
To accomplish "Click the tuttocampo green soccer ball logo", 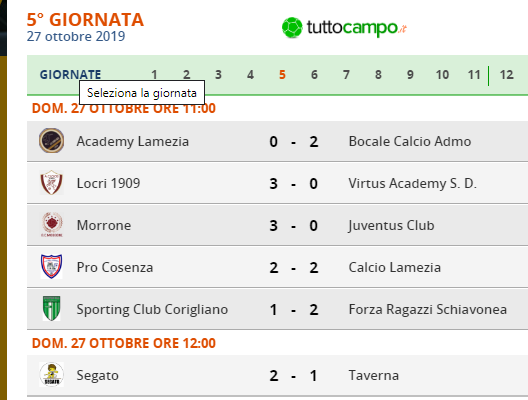I will 292,28.
